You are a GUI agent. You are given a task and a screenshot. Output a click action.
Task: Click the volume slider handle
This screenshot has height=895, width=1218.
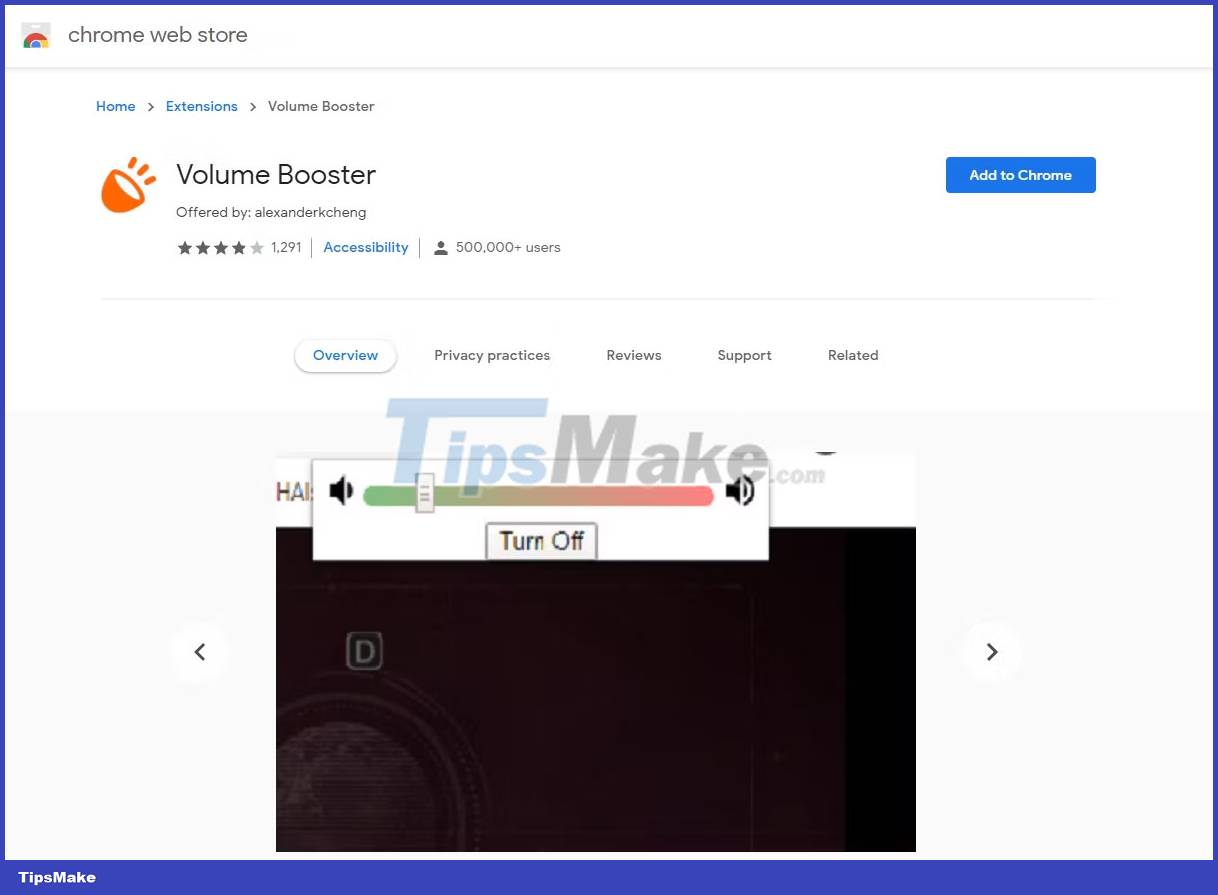pyautogui.click(x=425, y=493)
